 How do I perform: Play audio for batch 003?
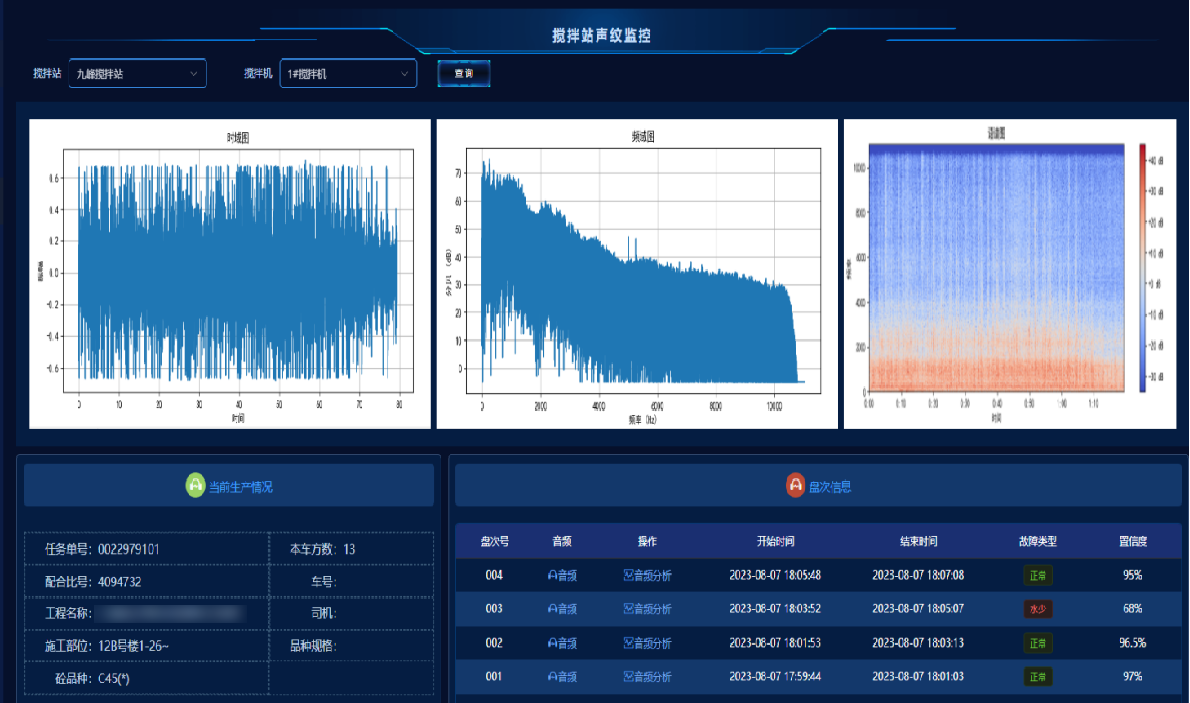(562, 609)
